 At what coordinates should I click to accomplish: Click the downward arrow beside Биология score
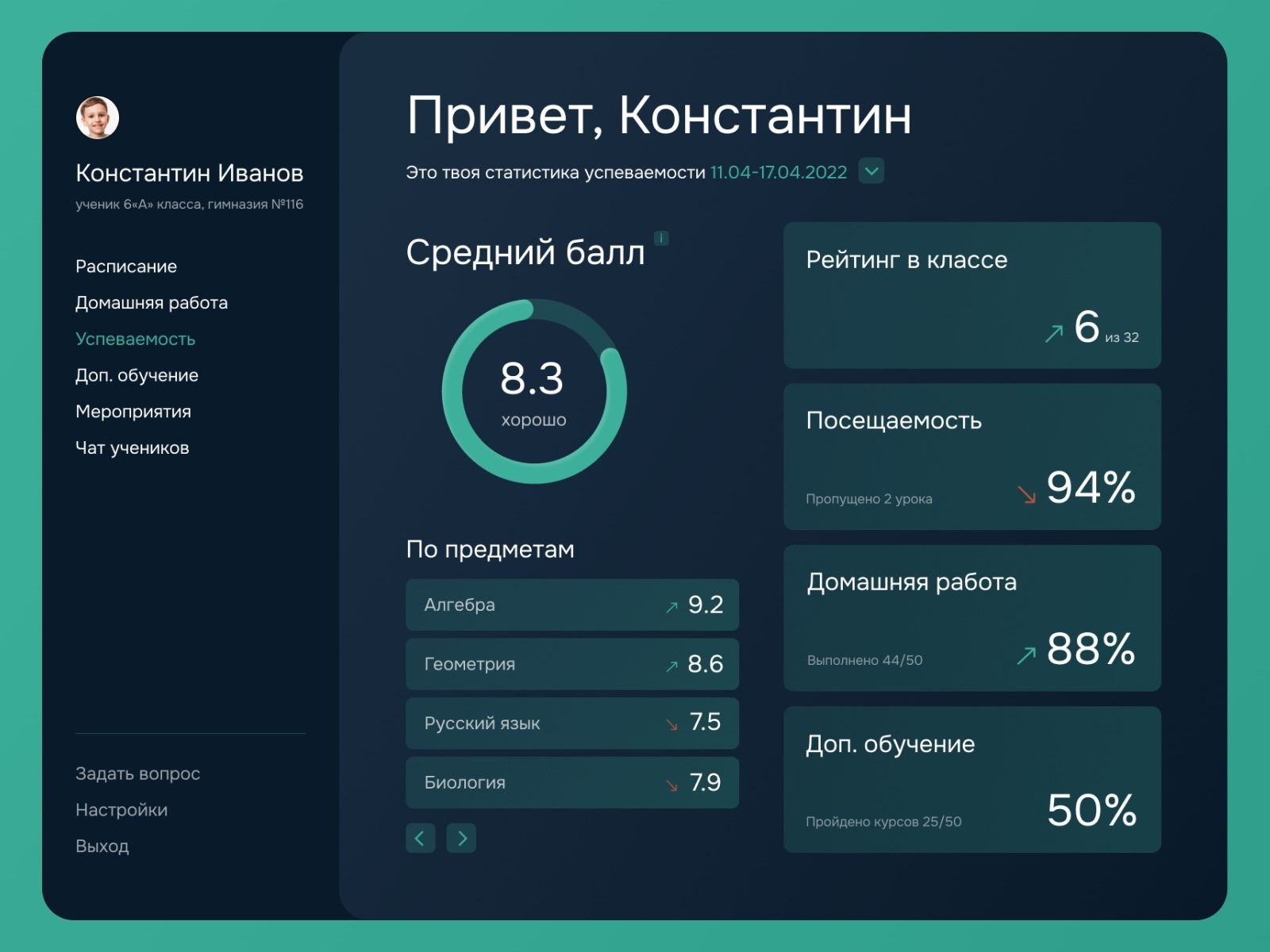[x=671, y=783]
